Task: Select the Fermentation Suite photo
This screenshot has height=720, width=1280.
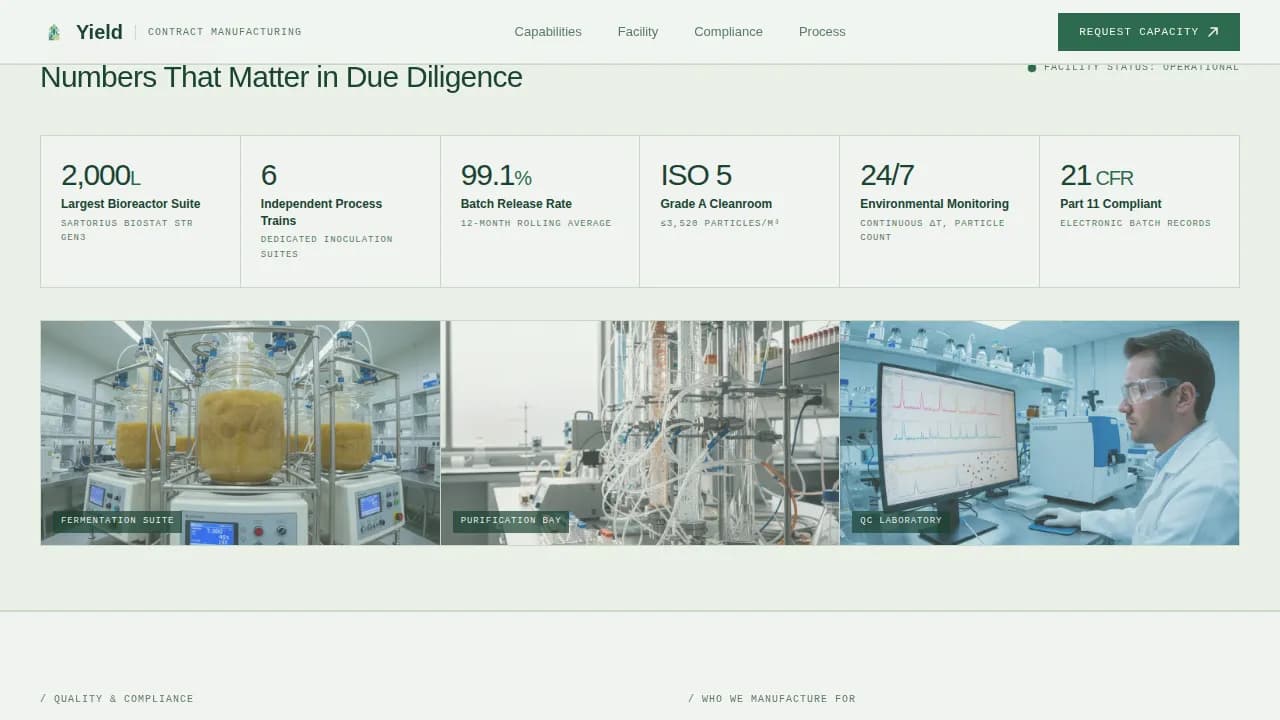Action: pyautogui.click(x=240, y=432)
